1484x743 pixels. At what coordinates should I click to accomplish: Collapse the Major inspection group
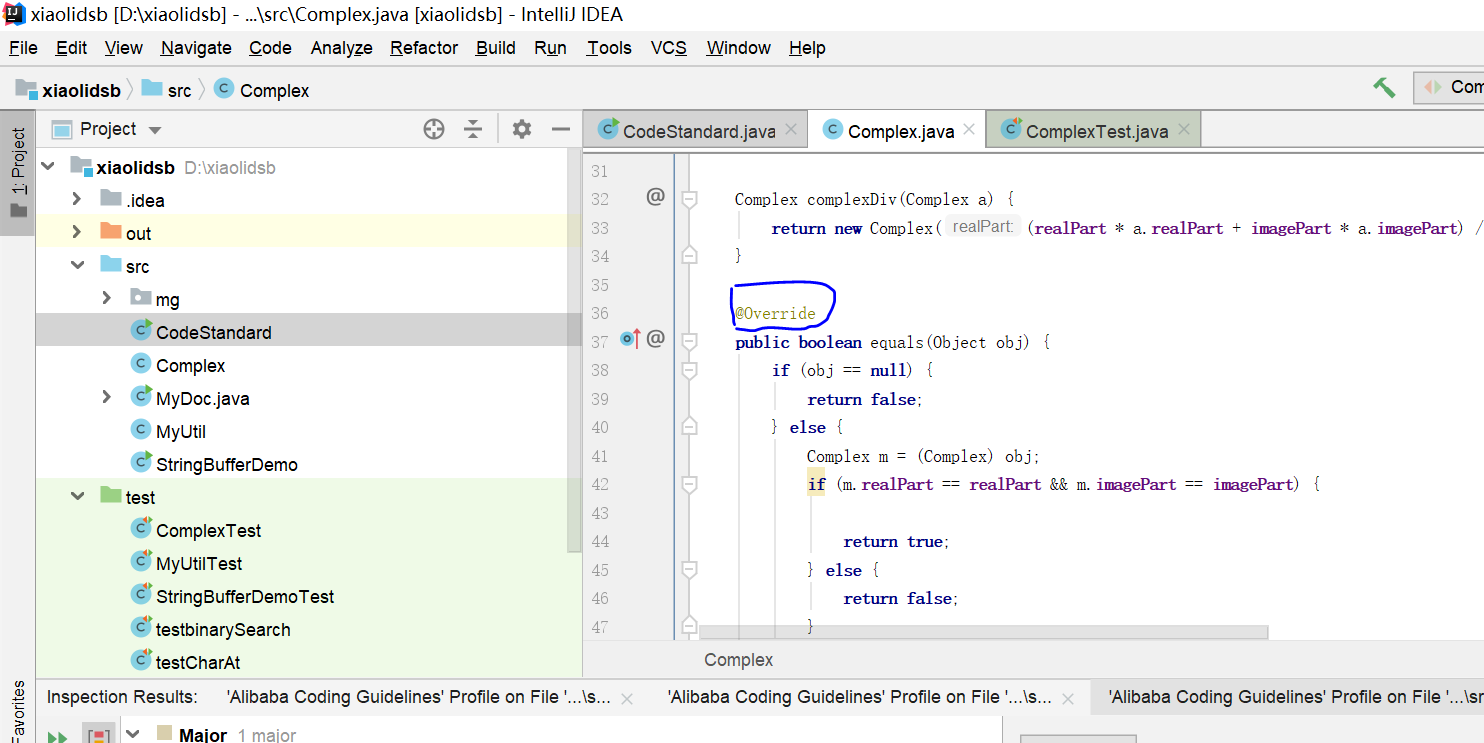tap(135, 734)
